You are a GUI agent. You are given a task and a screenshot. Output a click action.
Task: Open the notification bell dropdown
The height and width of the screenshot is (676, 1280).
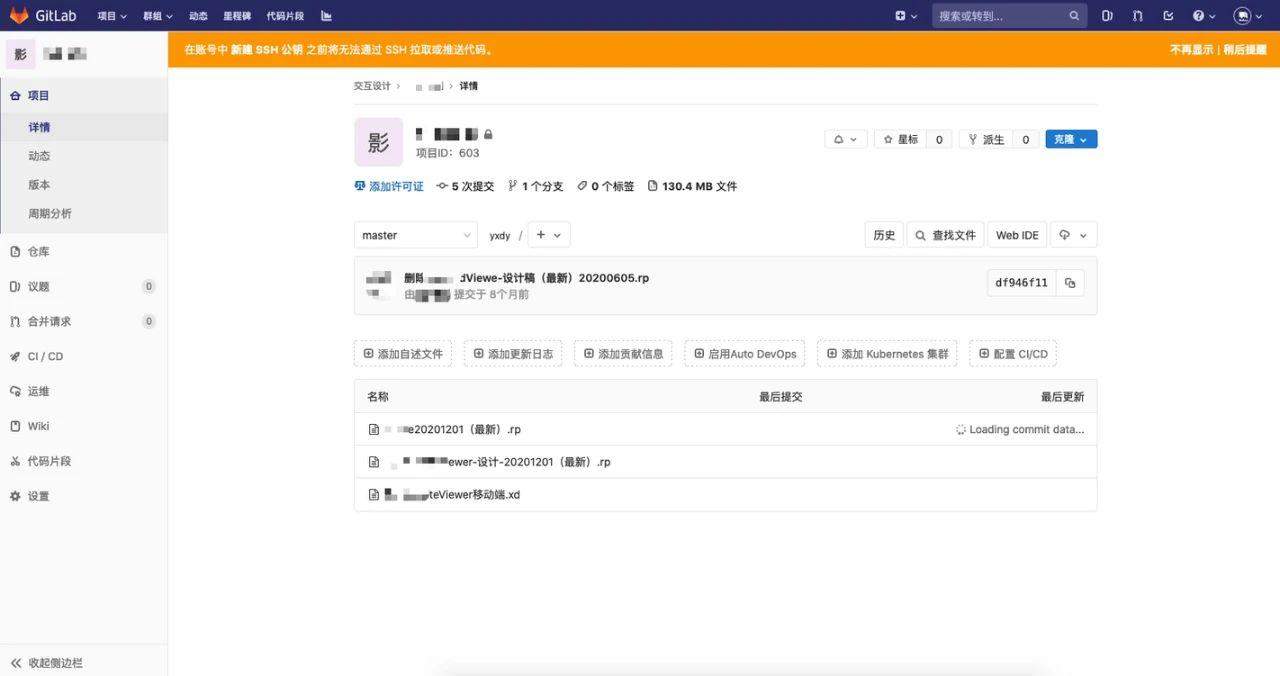(x=846, y=139)
